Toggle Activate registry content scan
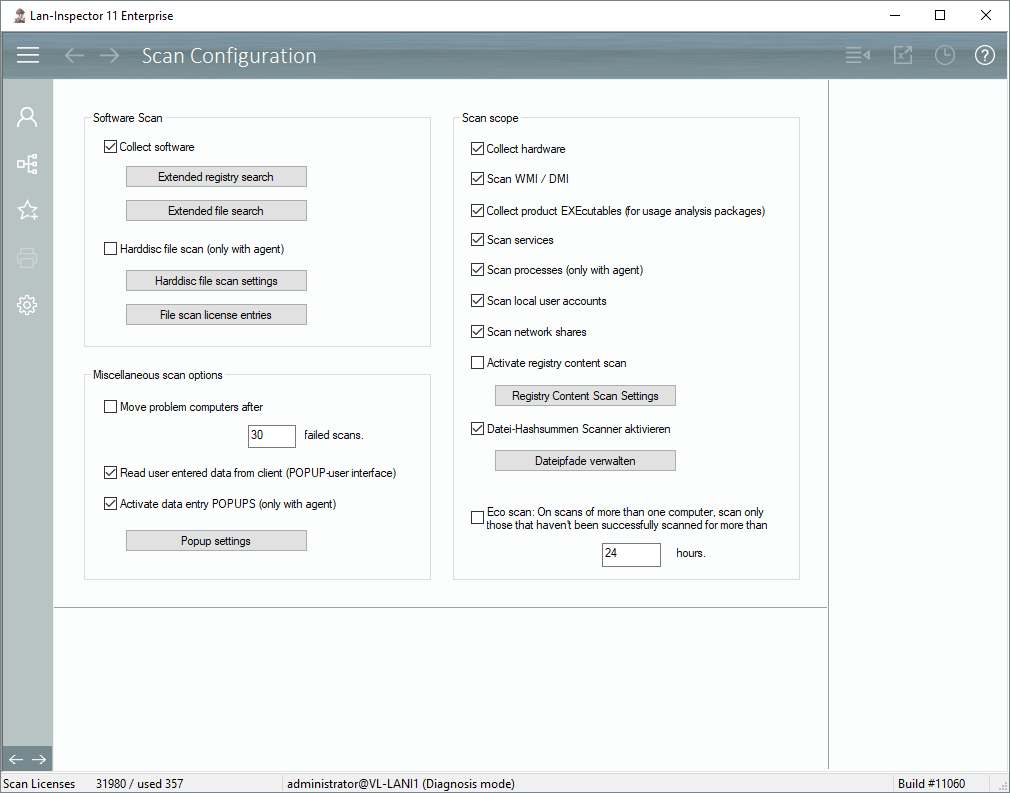 [x=478, y=363]
